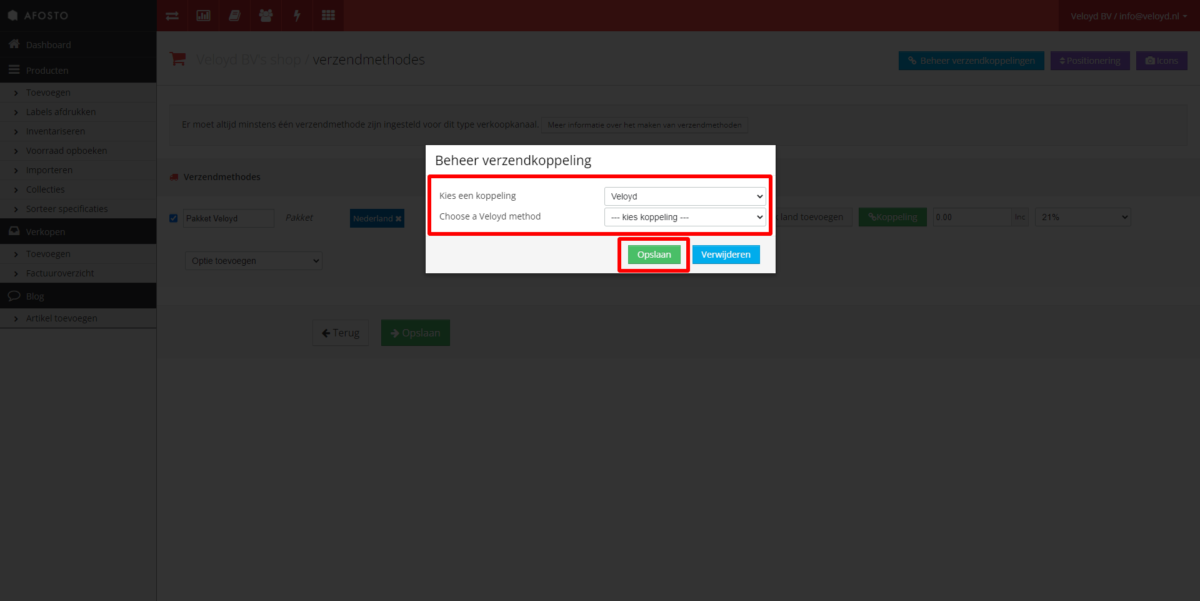Open the apps grid icon in top bar

pos(327,15)
